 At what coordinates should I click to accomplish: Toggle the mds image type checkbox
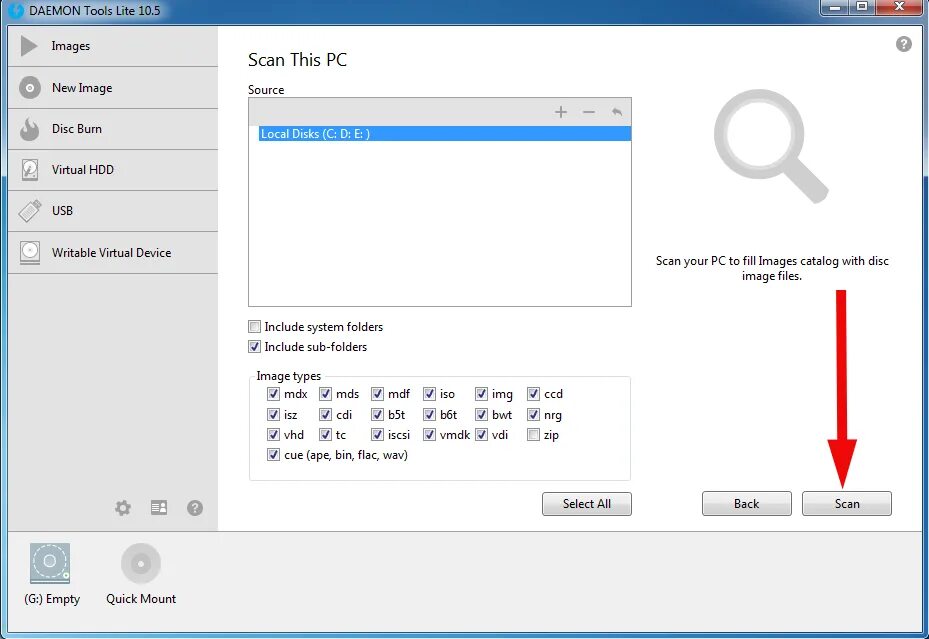[x=325, y=394]
